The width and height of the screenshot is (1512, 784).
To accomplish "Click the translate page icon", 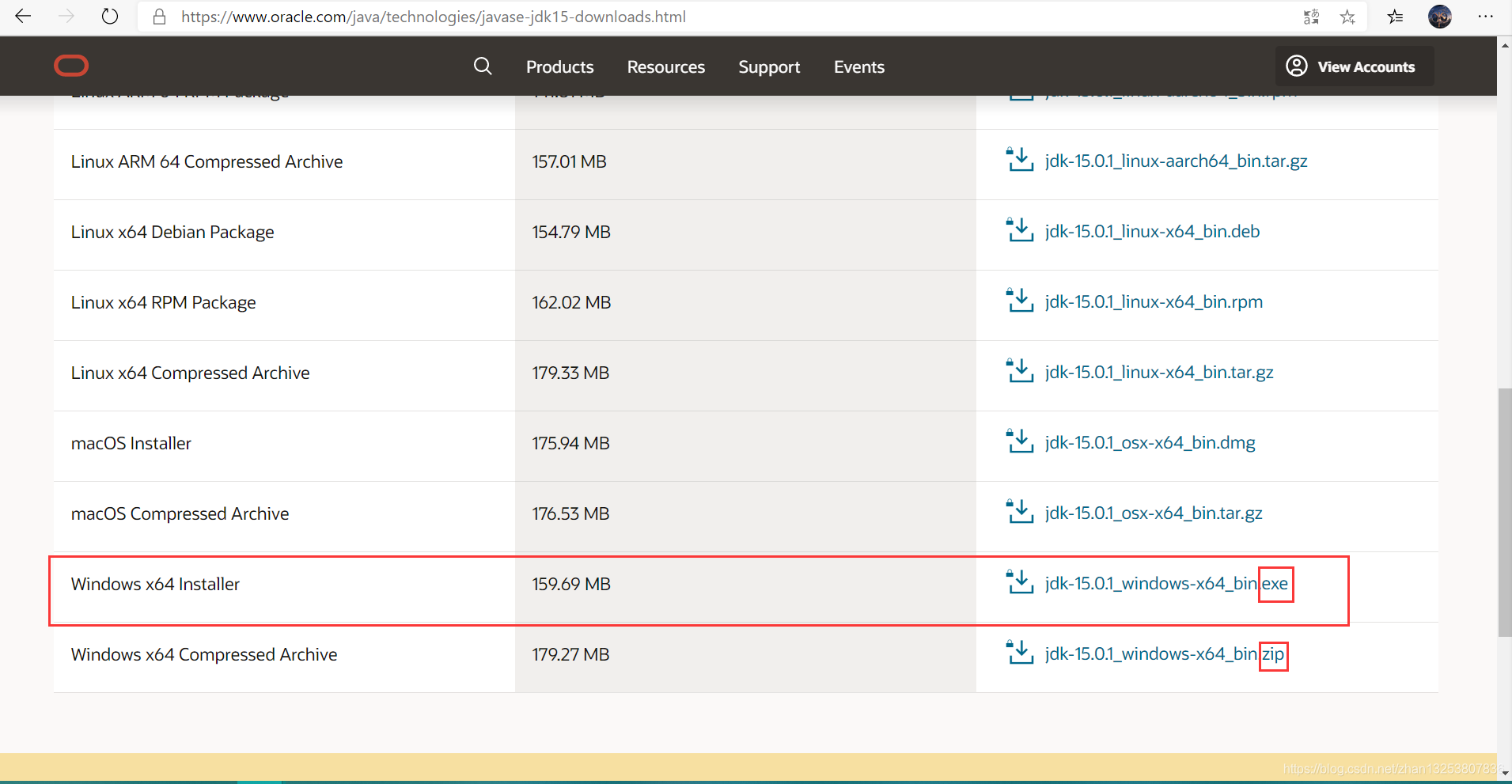I will (1311, 17).
